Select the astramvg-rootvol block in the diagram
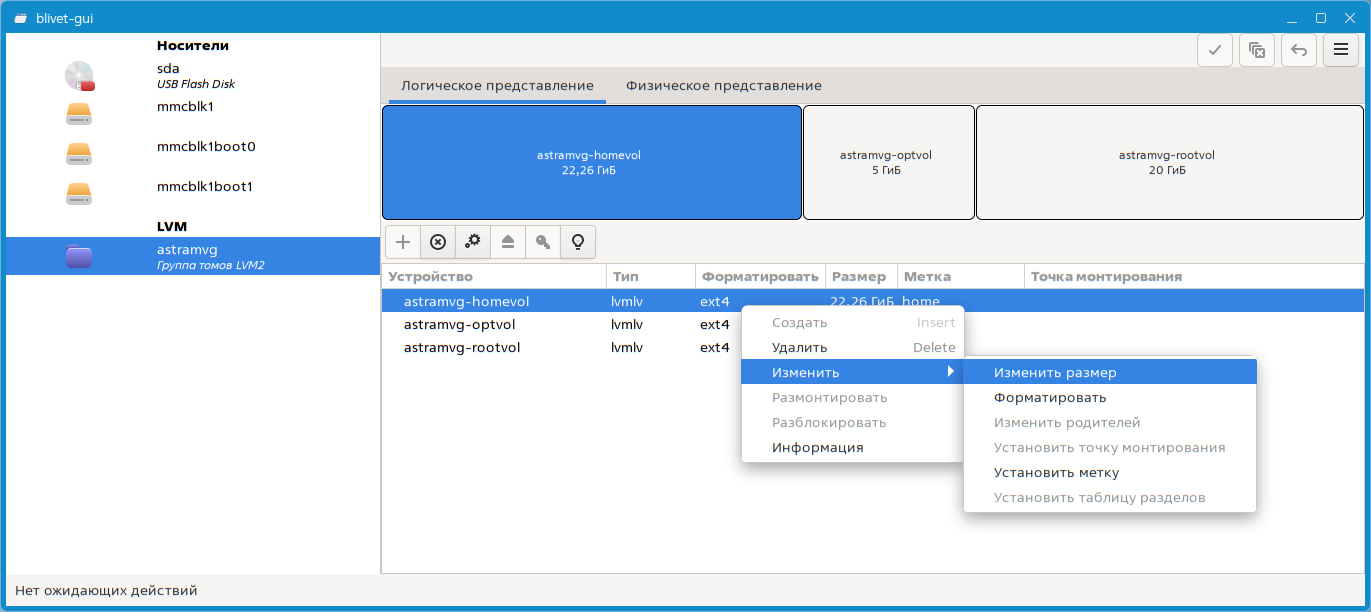1371x612 pixels. (1167, 162)
